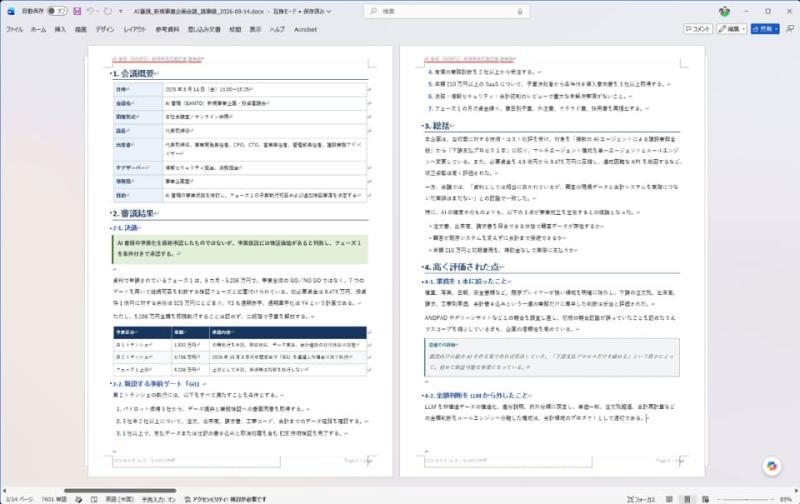Click the Undo arrow icon
800x504 pixels.
click(x=90, y=11)
